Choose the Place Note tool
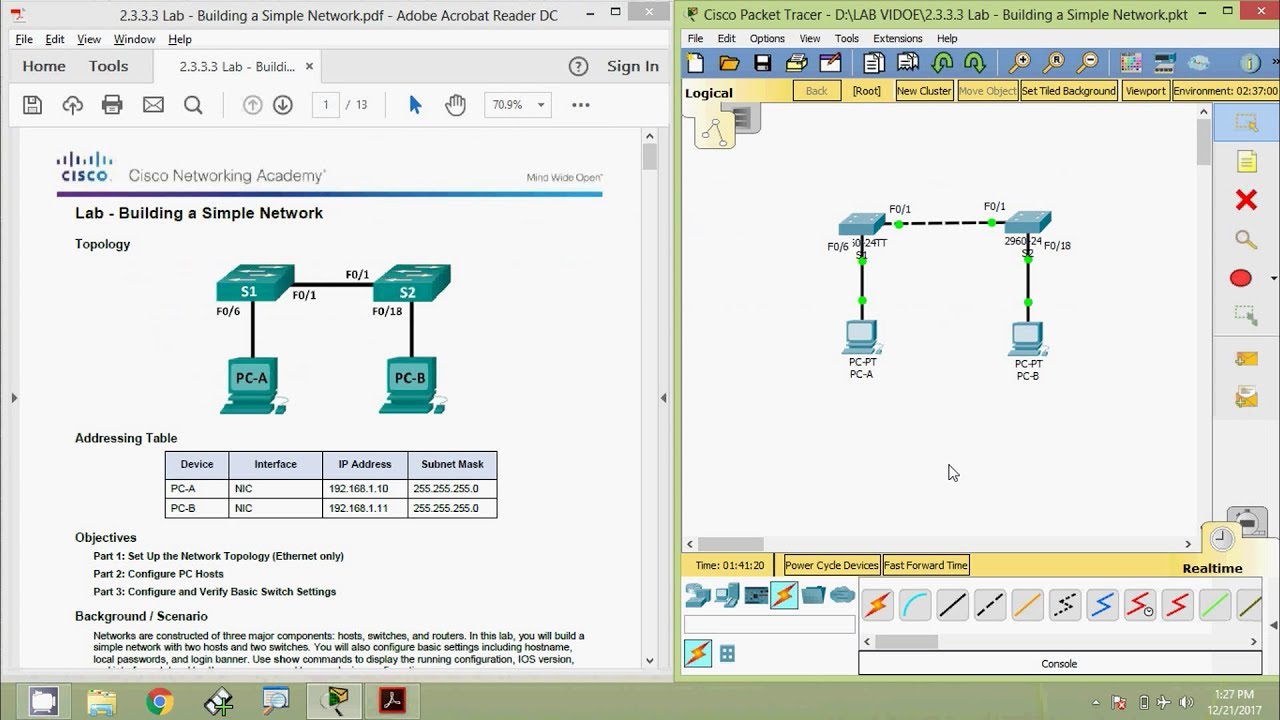Viewport: 1280px width, 720px height. (x=1246, y=161)
